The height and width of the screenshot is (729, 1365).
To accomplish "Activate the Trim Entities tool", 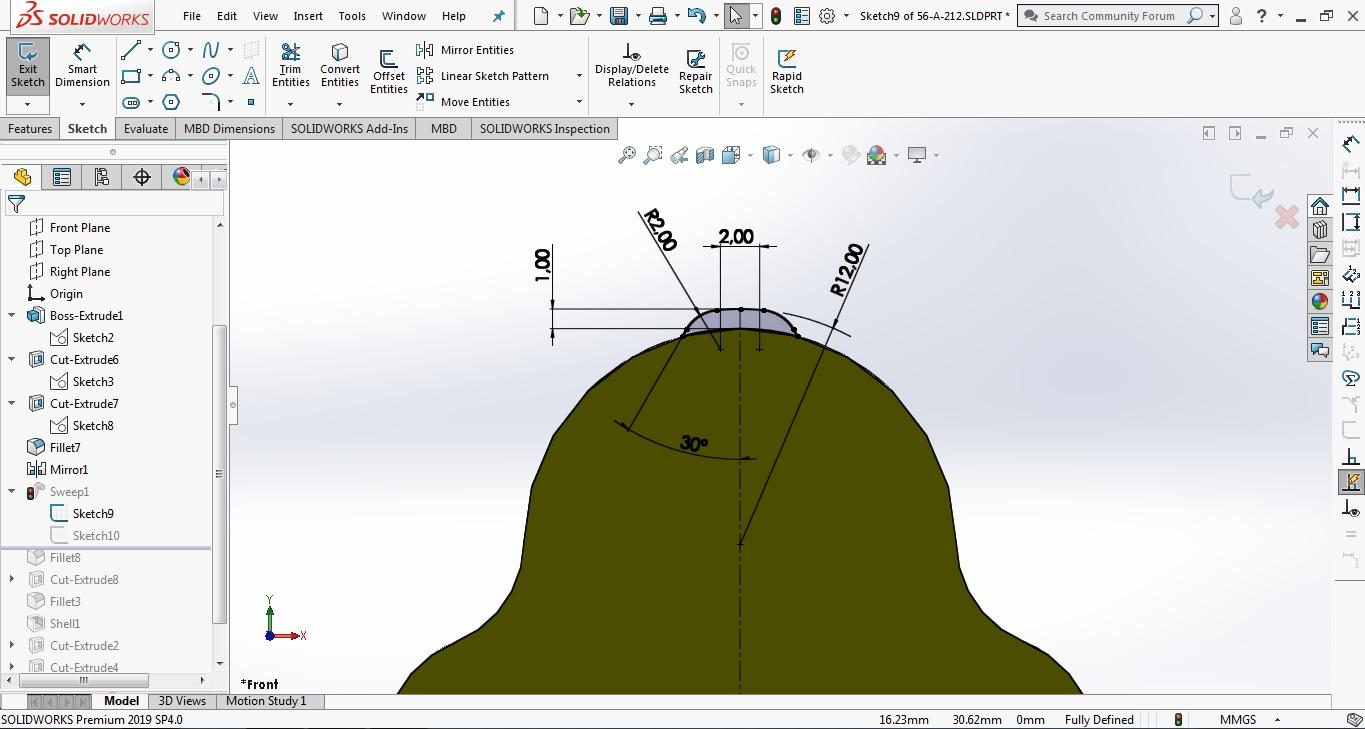I will (x=290, y=66).
